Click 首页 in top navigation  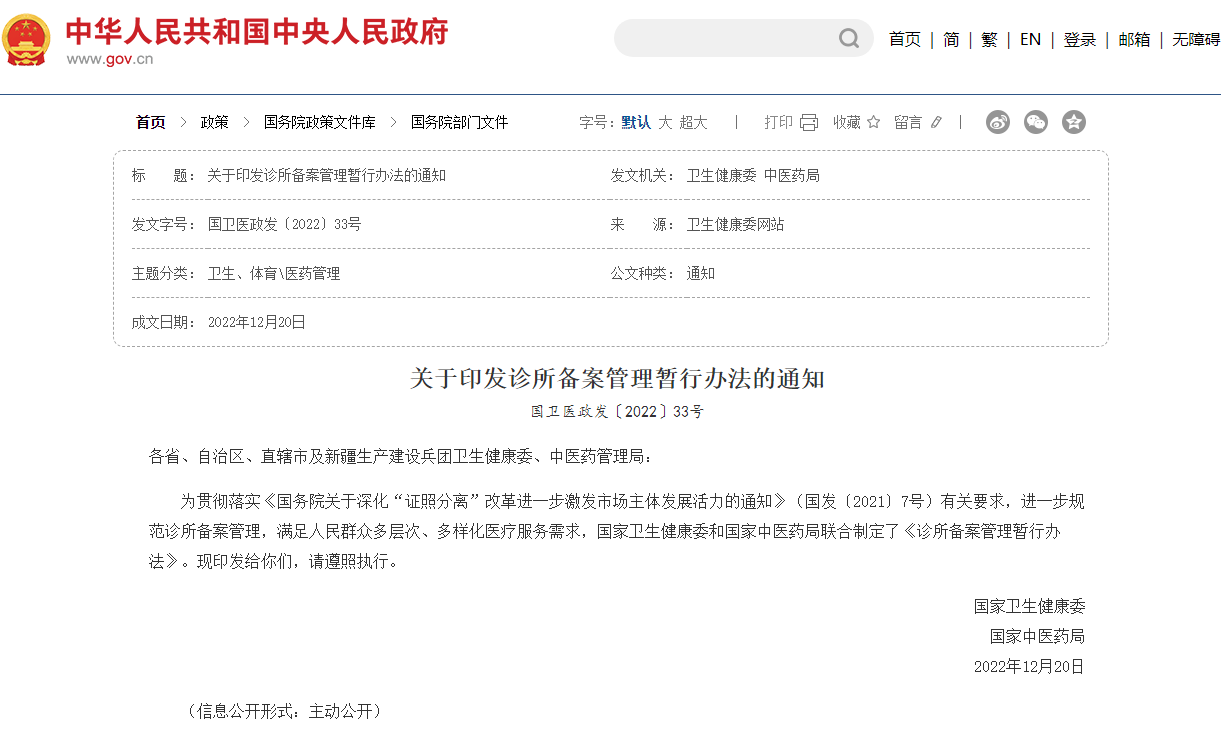click(x=905, y=39)
